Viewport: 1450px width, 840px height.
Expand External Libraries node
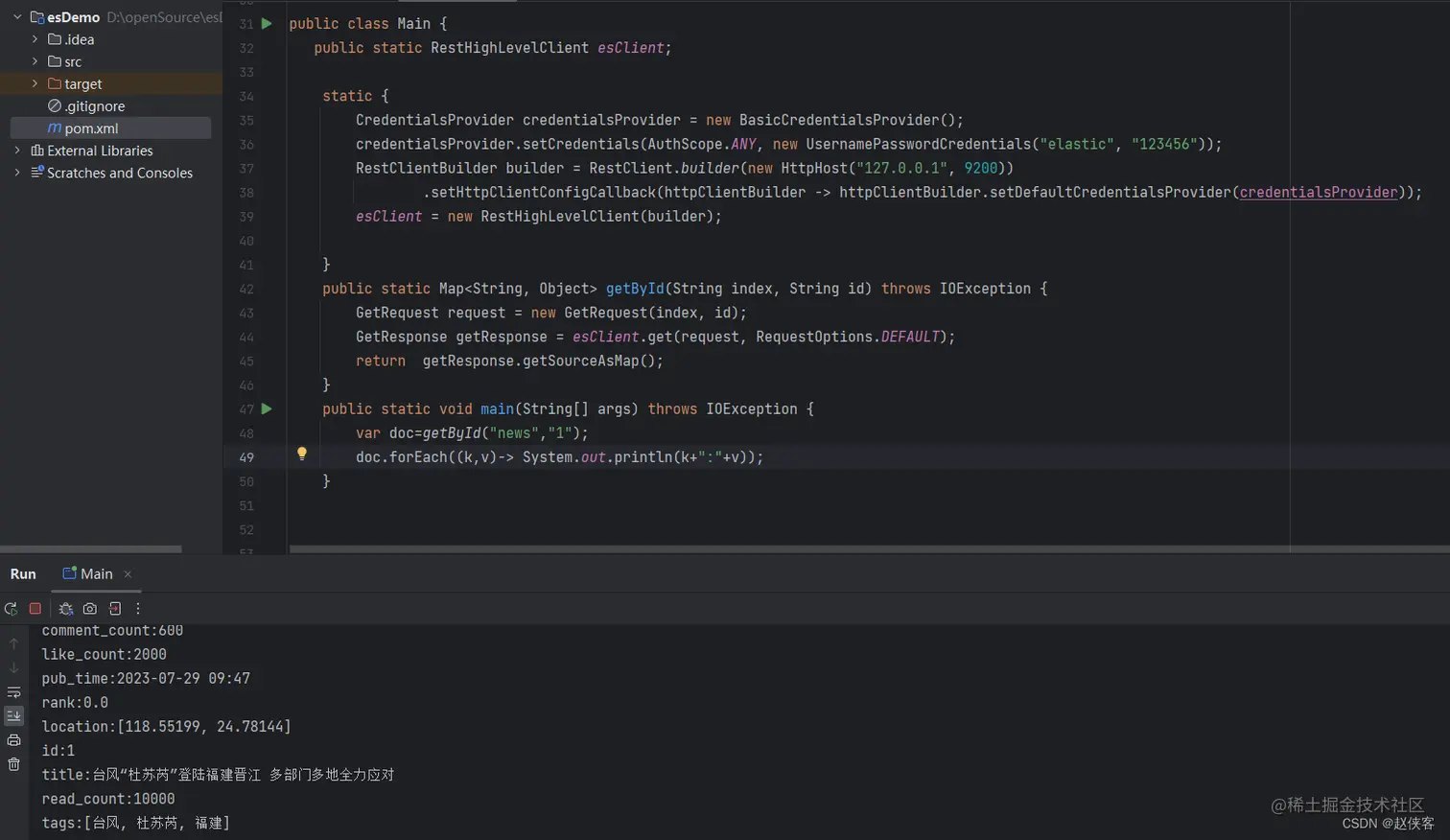[x=17, y=151]
